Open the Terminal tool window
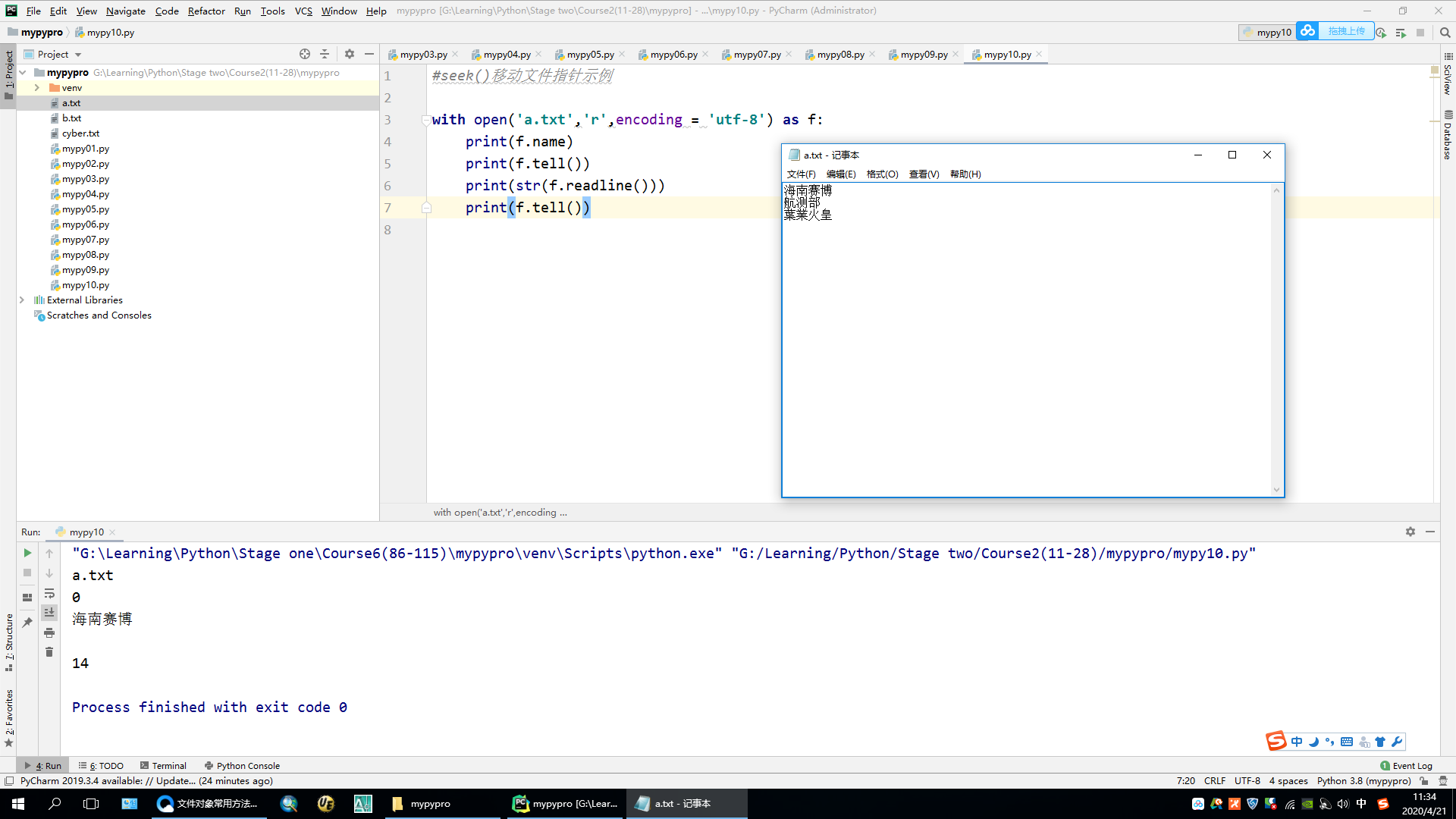 click(x=163, y=766)
